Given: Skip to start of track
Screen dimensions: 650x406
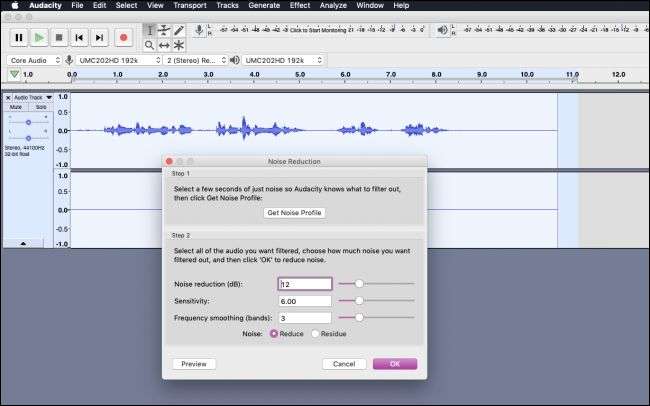Looking at the screenshot, I should [78, 38].
